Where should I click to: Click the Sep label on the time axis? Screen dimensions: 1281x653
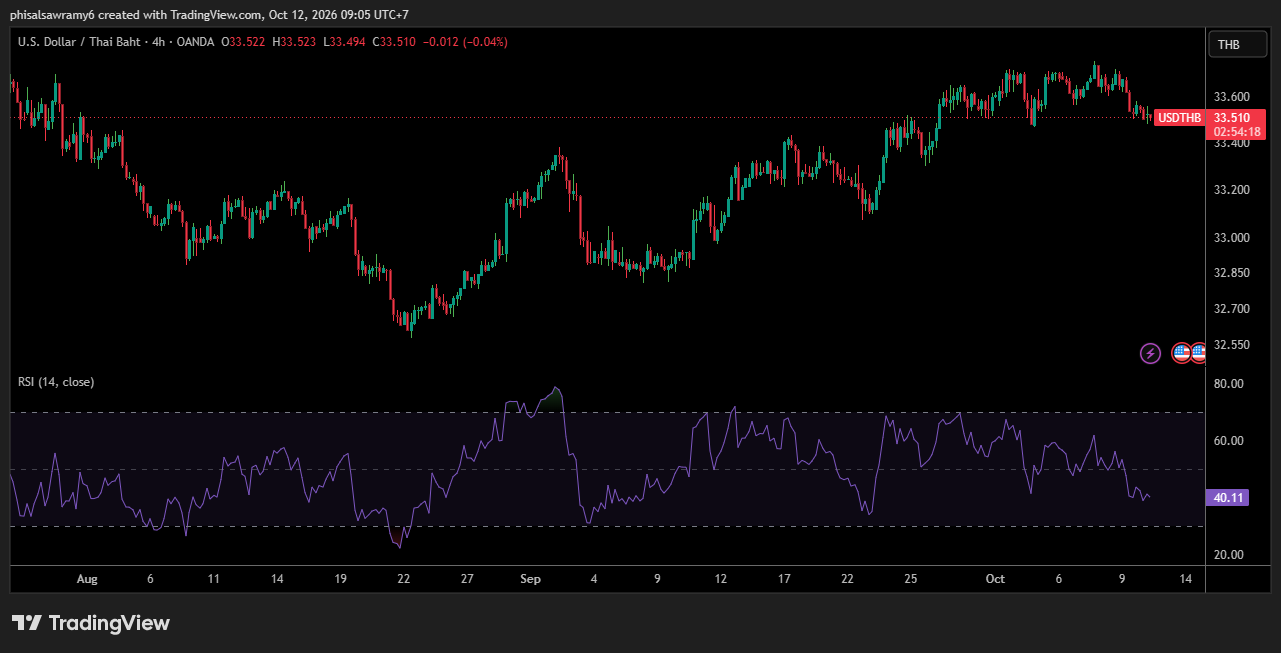531,579
